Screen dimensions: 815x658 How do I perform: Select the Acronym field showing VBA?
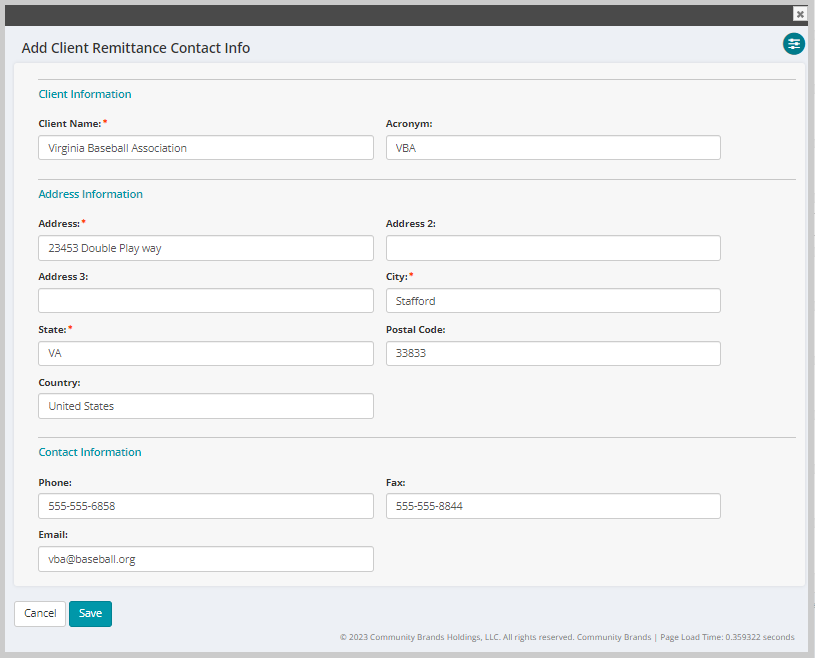pos(553,147)
